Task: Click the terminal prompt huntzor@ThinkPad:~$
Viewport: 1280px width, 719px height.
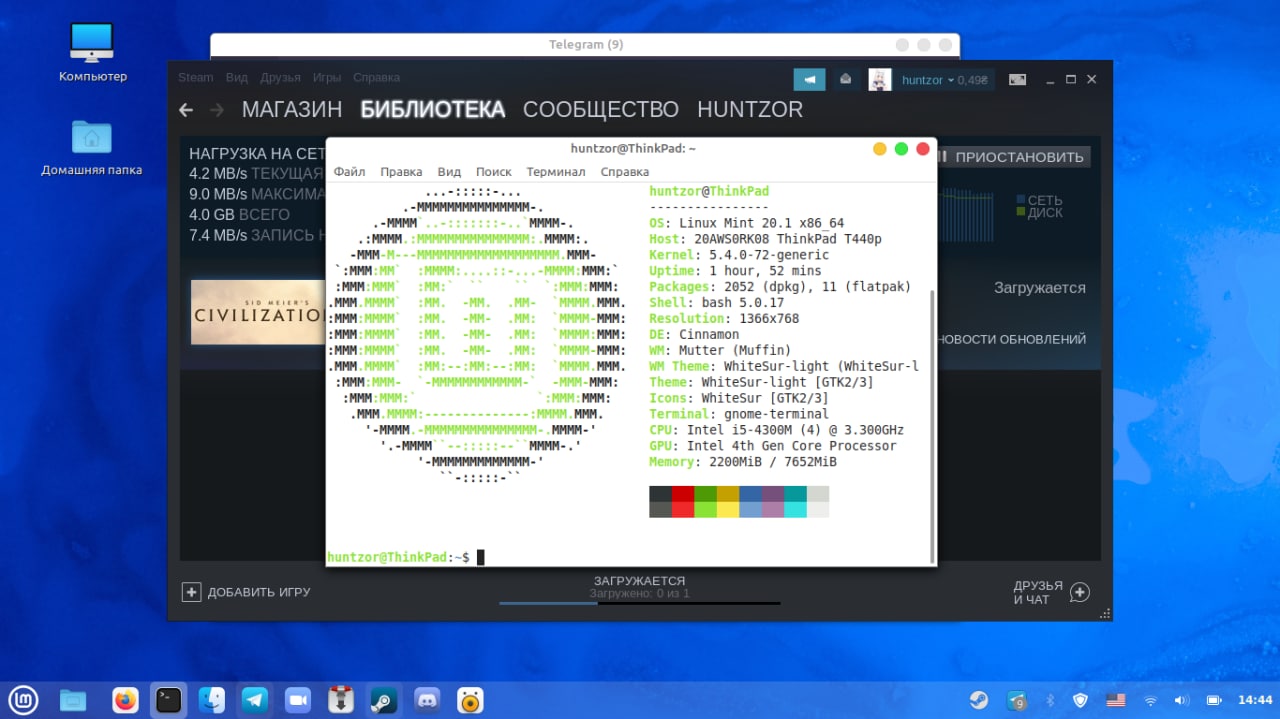Action: pos(398,557)
